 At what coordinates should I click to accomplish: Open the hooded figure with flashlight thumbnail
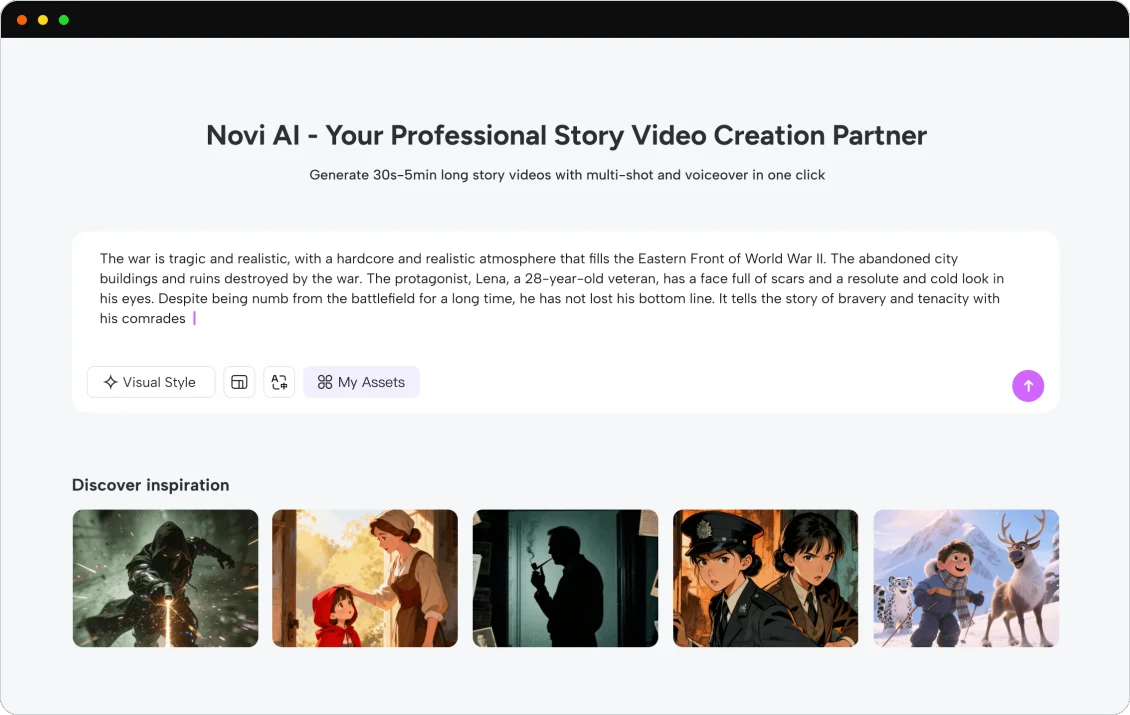click(165, 578)
